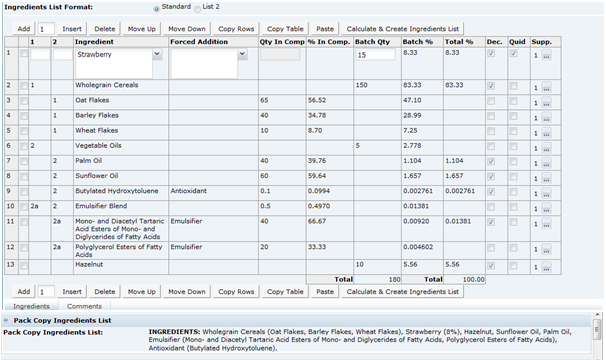Click the Vegetable Oils ingredient cell

(121, 148)
